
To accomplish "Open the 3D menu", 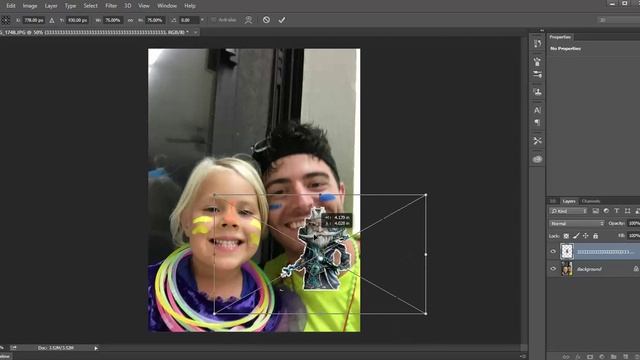I will pyautogui.click(x=128, y=6).
